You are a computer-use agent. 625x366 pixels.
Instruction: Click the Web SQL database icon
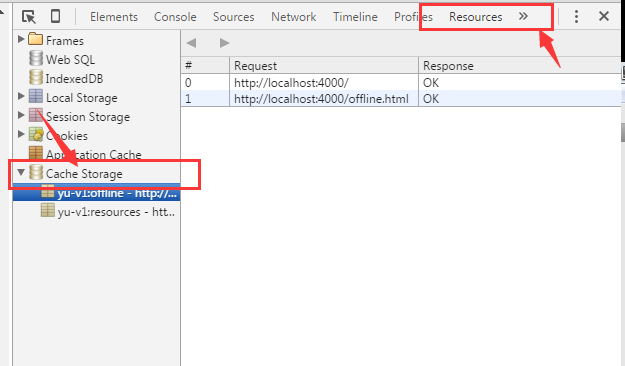click(x=36, y=58)
